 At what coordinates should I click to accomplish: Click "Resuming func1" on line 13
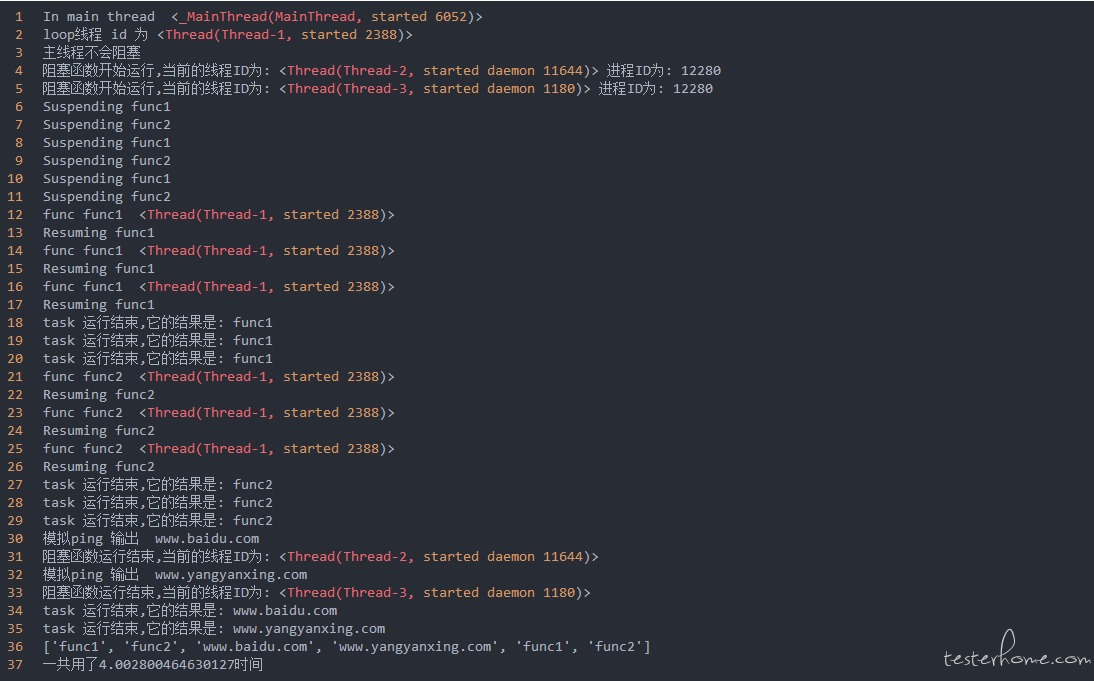[x=98, y=233]
